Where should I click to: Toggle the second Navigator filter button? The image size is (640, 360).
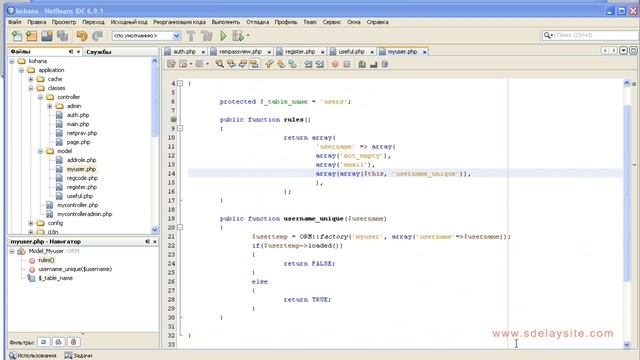tap(58, 342)
